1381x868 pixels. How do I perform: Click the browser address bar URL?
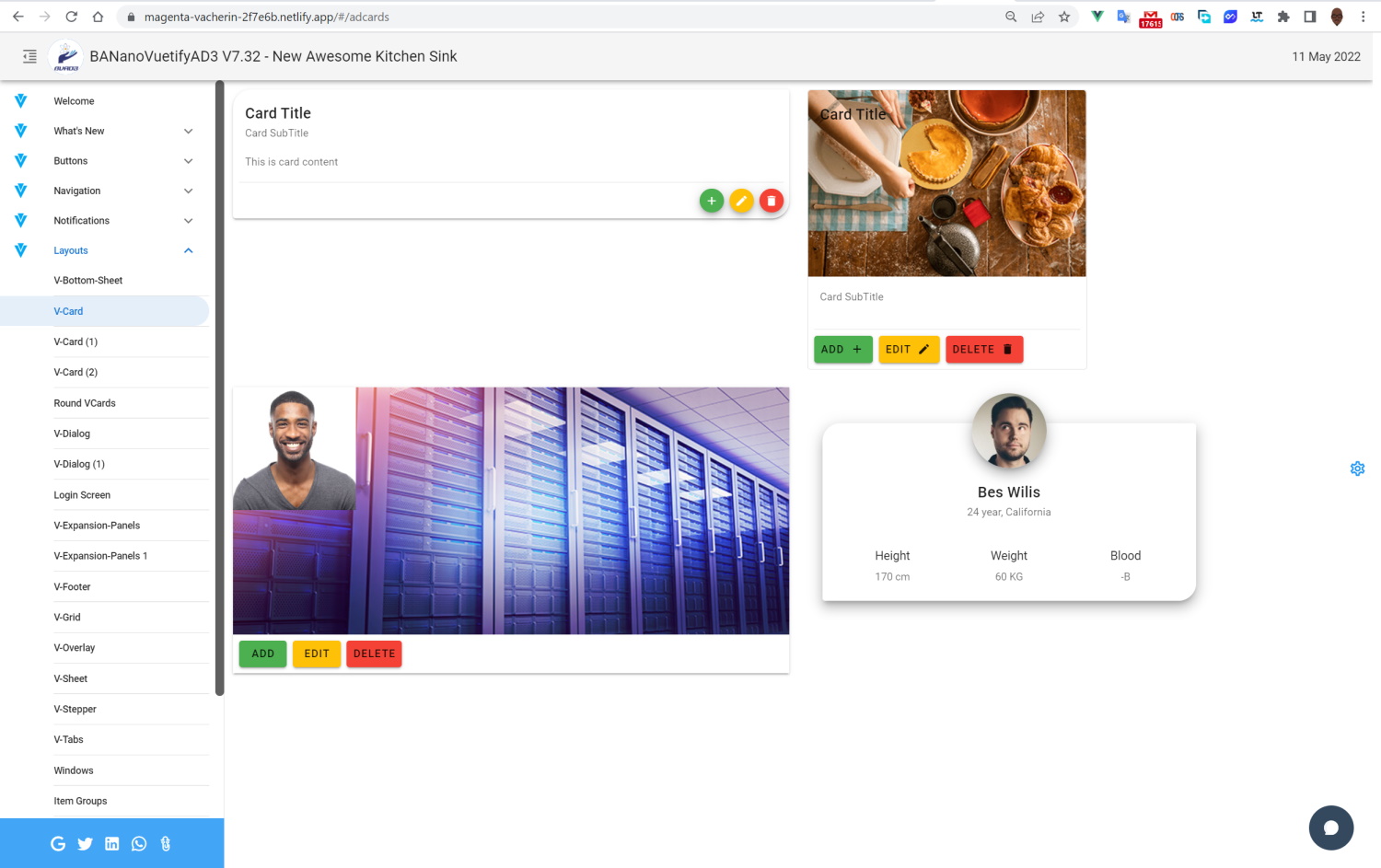pos(267,17)
